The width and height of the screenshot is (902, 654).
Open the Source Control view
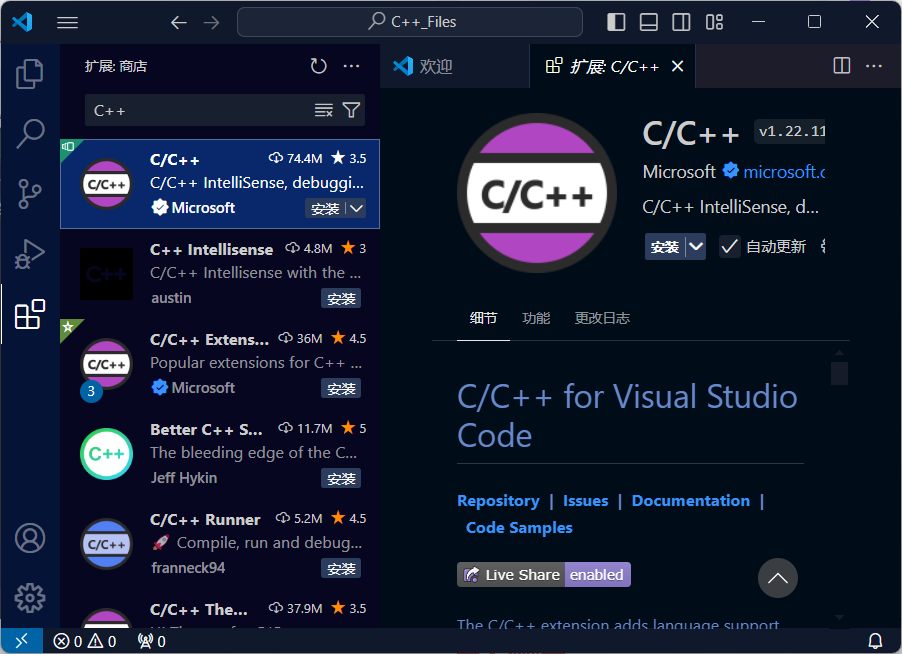point(30,194)
